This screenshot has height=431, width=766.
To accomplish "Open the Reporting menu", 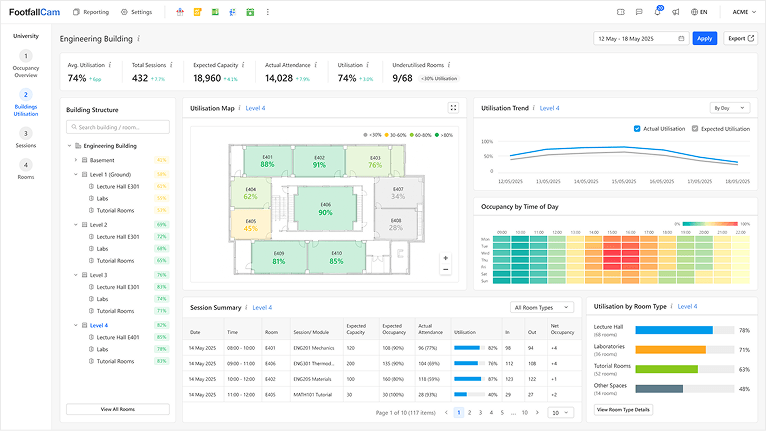I will (91, 12).
